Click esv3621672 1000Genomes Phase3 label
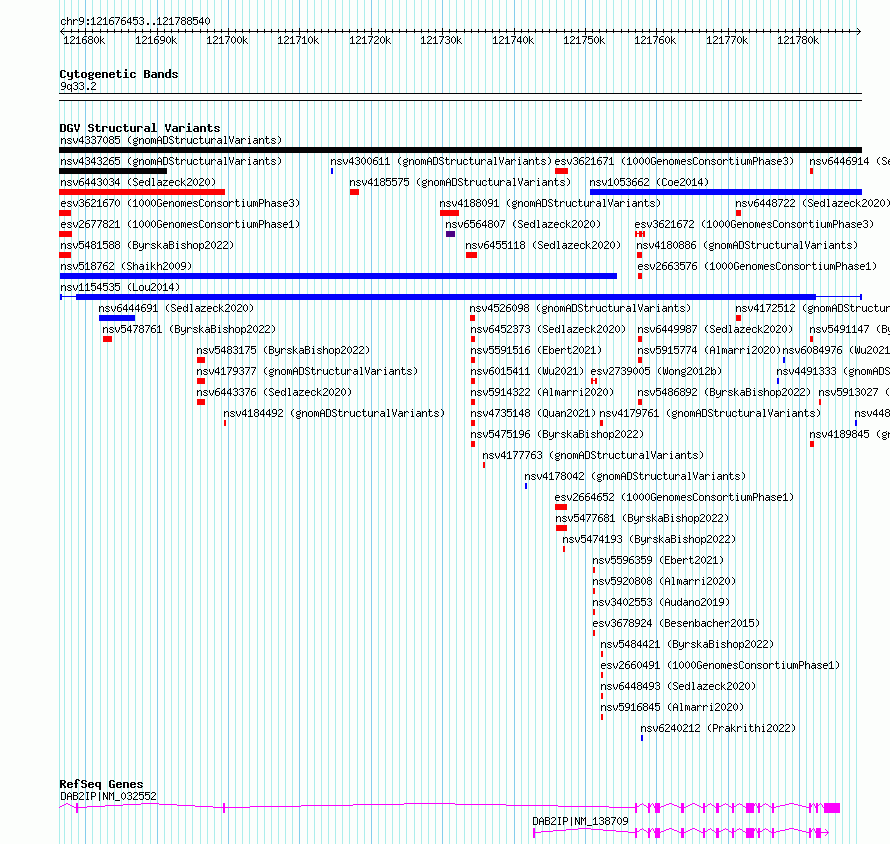This screenshot has width=890, height=844. [754, 224]
